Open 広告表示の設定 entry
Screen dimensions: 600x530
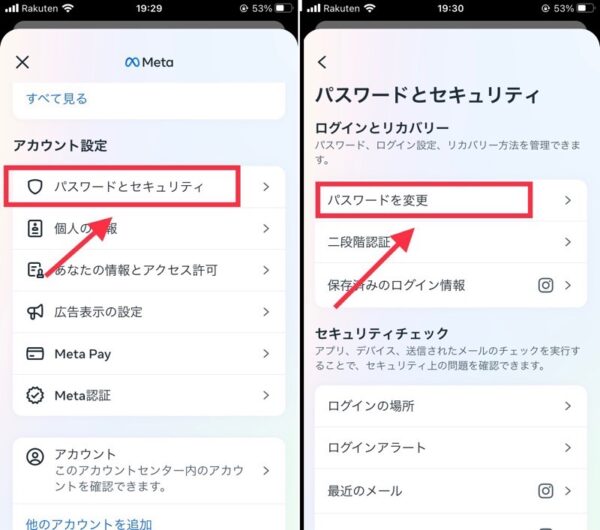click(149, 312)
